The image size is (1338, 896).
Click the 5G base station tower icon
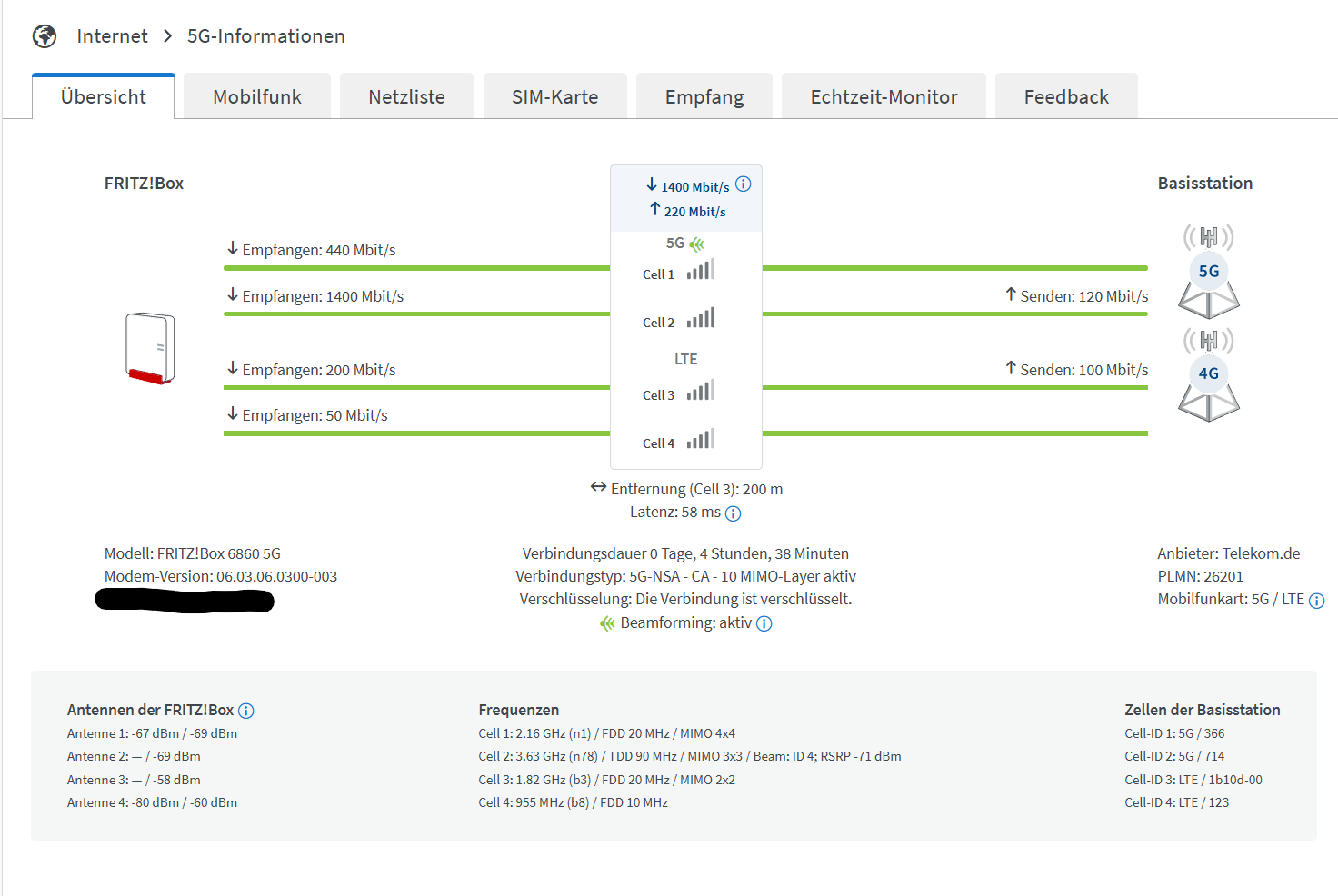click(1208, 271)
